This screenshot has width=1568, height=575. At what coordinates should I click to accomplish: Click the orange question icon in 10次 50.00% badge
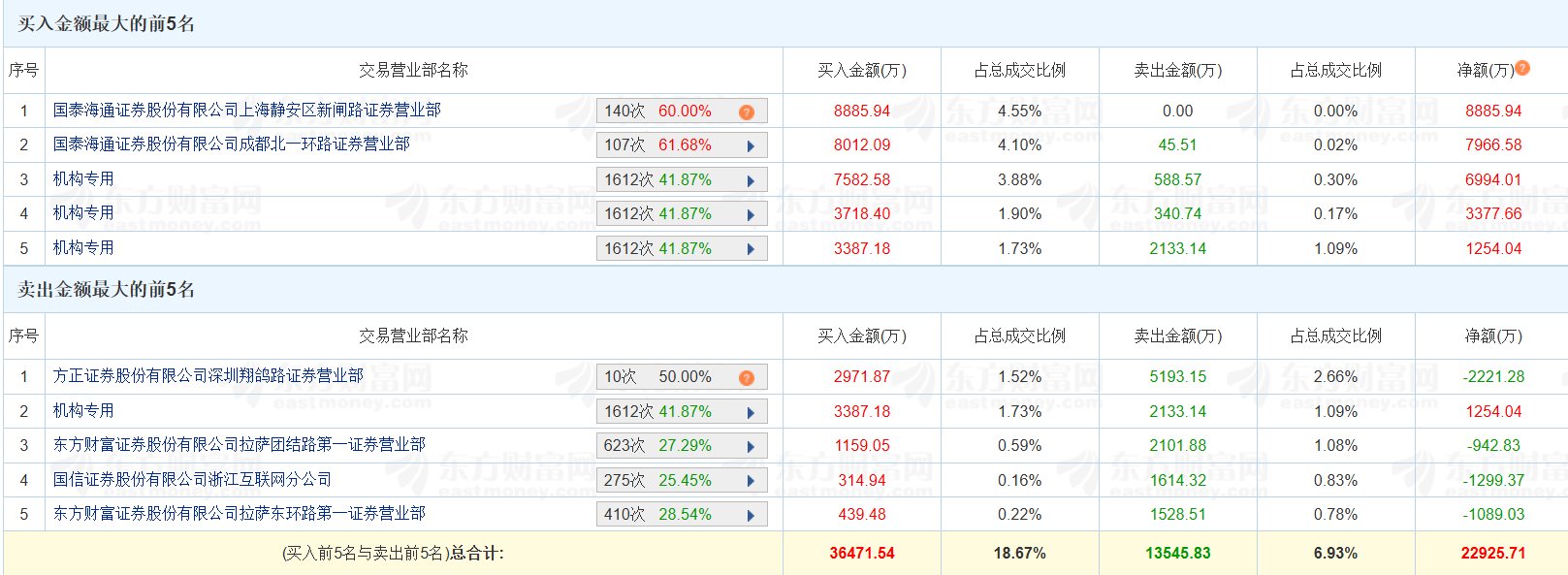(746, 377)
